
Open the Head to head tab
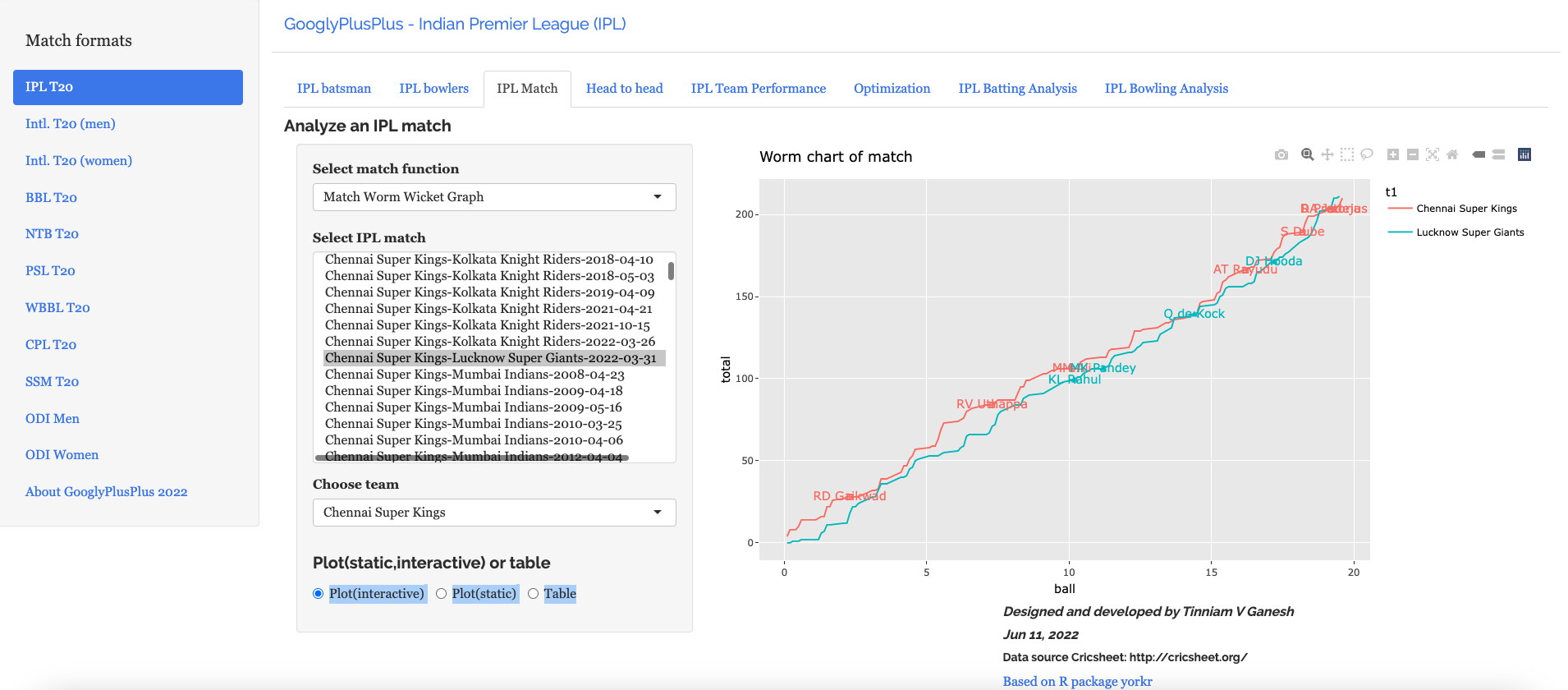(x=624, y=89)
